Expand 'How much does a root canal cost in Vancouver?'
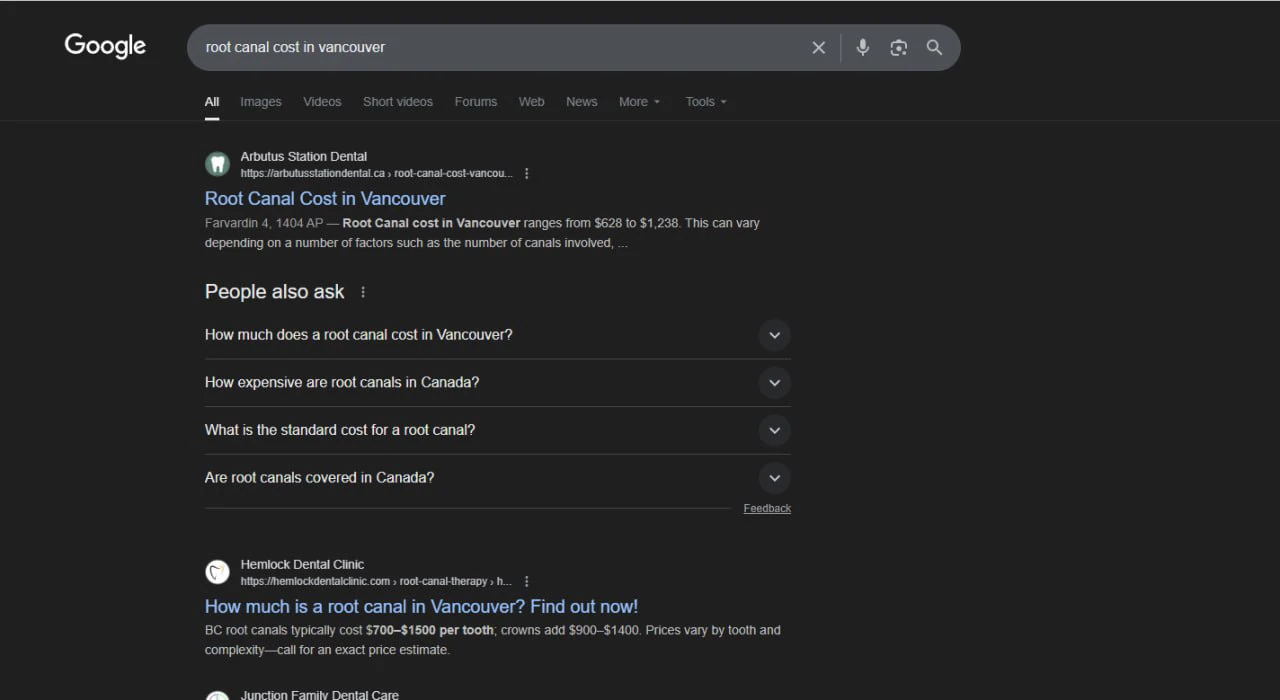This screenshot has width=1280, height=700. pos(498,335)
